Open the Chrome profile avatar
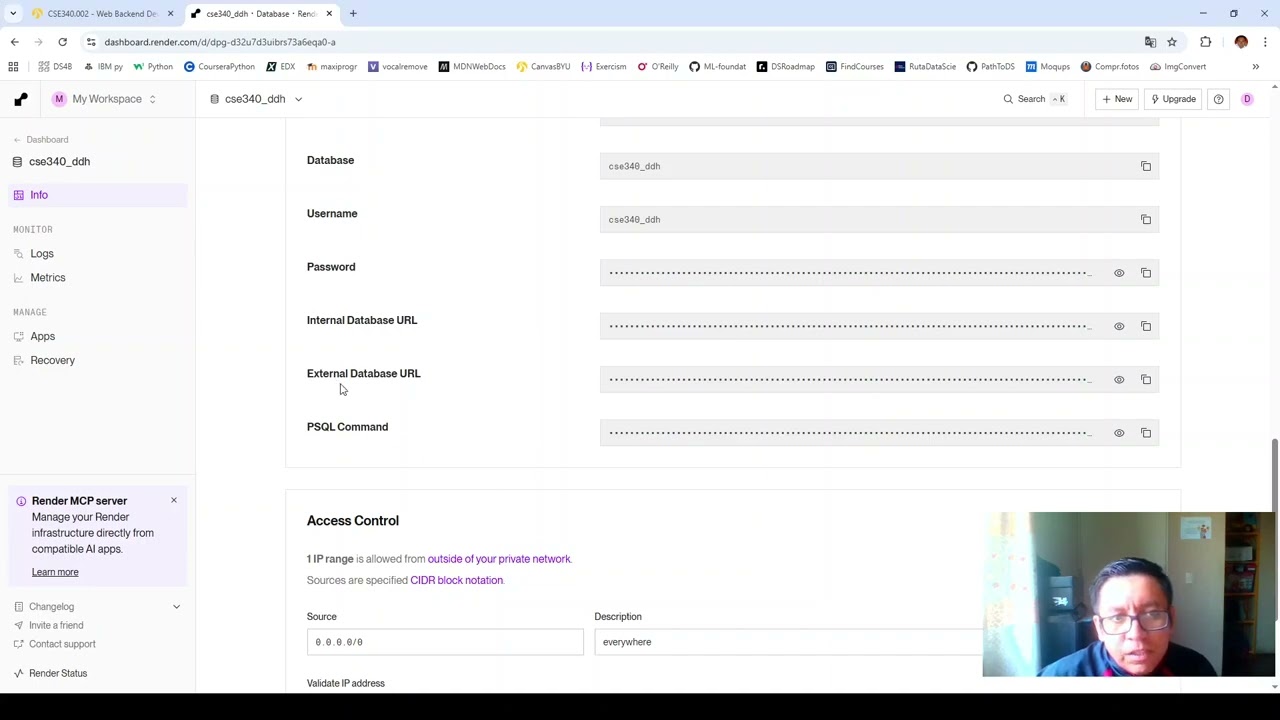The height and width of the screenshot is (720, 1280). tap(1241, 42)
